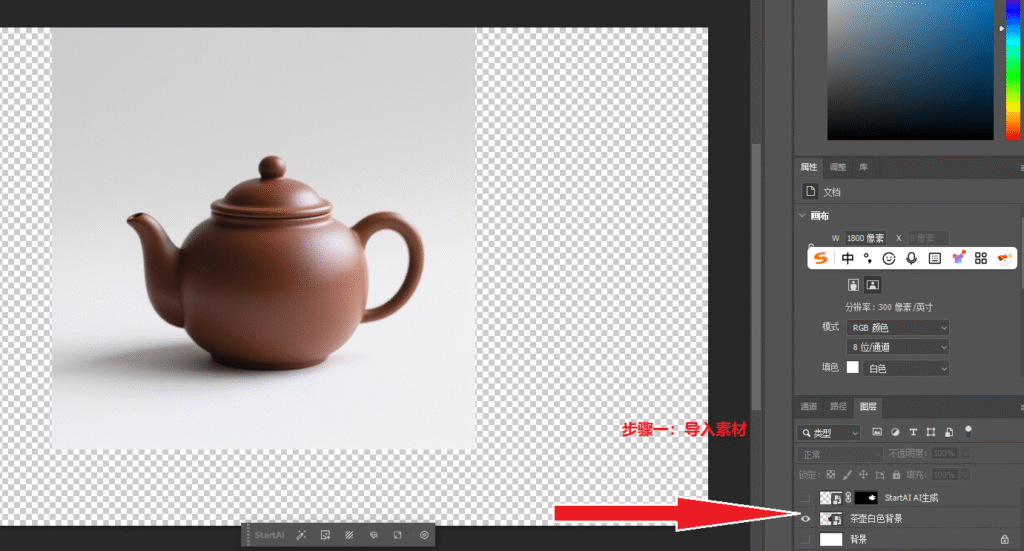Filter layers by pixel image icon

click(x=877, y=432)
